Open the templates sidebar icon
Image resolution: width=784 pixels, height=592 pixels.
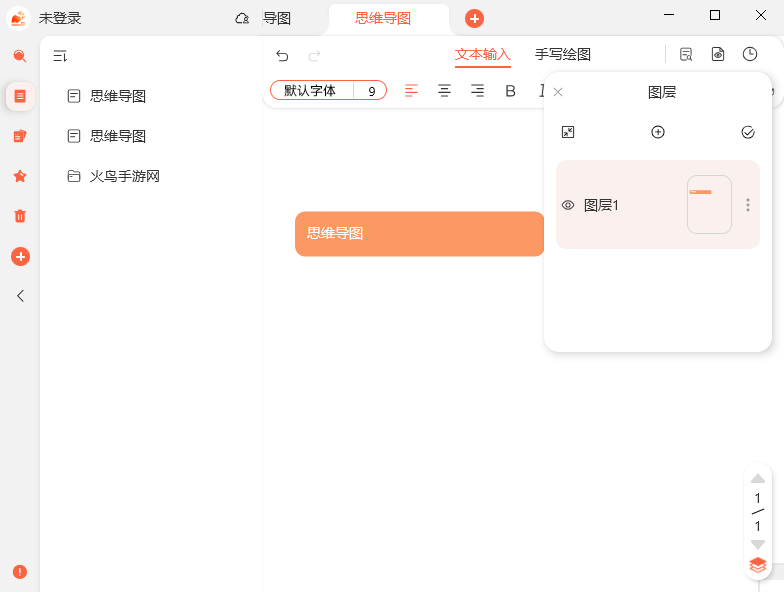pyautogui.click(x=20, y=136)
